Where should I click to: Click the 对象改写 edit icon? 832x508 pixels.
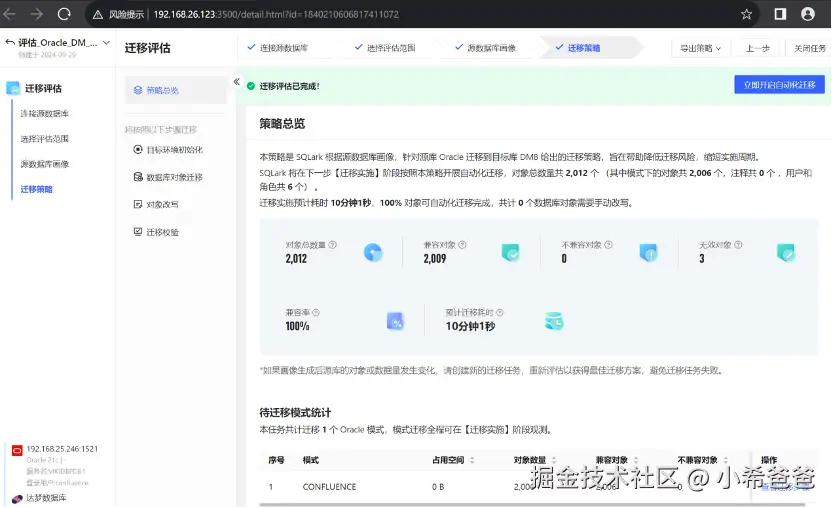point(138,204)
